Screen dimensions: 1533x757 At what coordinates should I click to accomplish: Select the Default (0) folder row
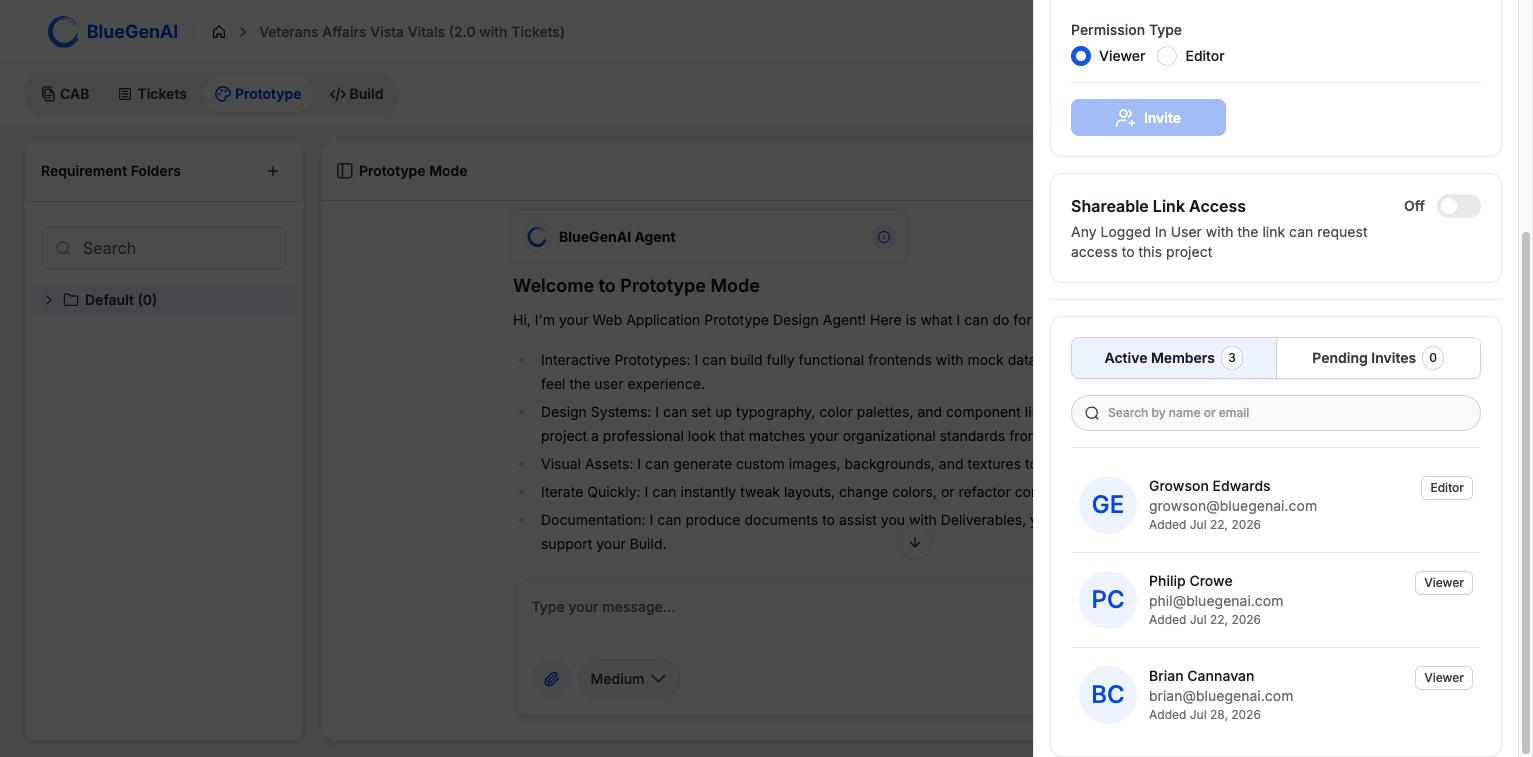tap(164, 300)
